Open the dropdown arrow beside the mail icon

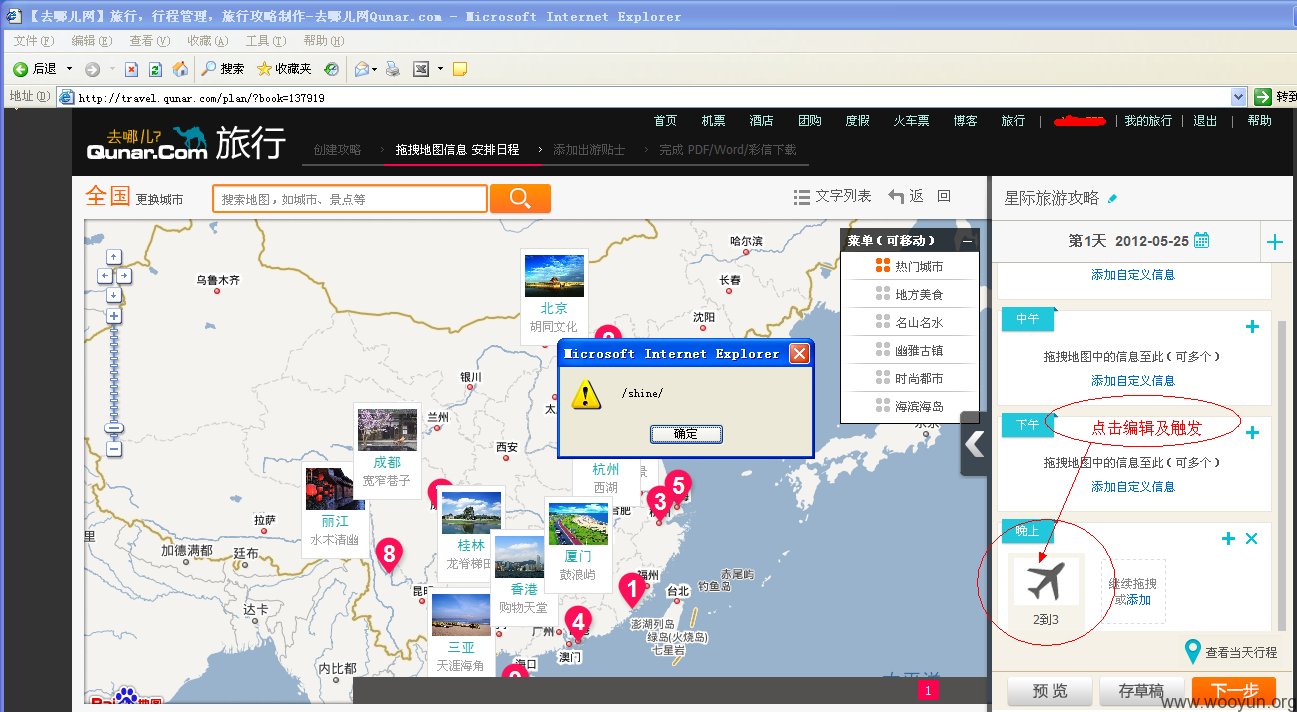(374, 69)
